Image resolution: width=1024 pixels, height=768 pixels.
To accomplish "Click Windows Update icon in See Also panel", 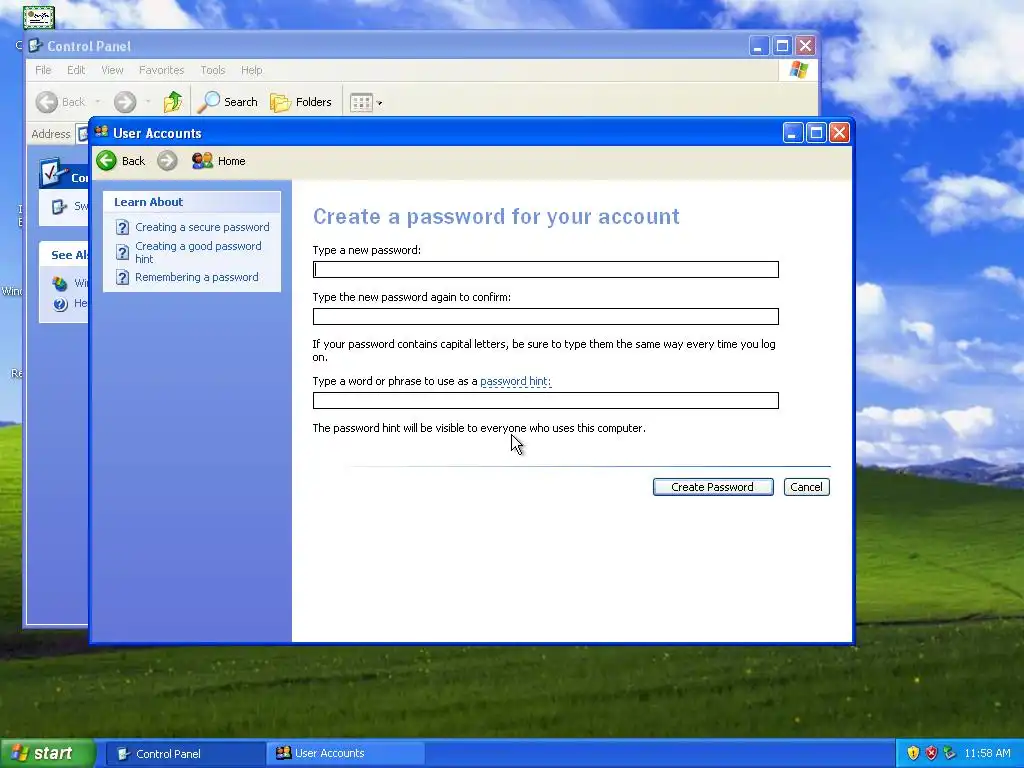I will [x=60, y=283].
